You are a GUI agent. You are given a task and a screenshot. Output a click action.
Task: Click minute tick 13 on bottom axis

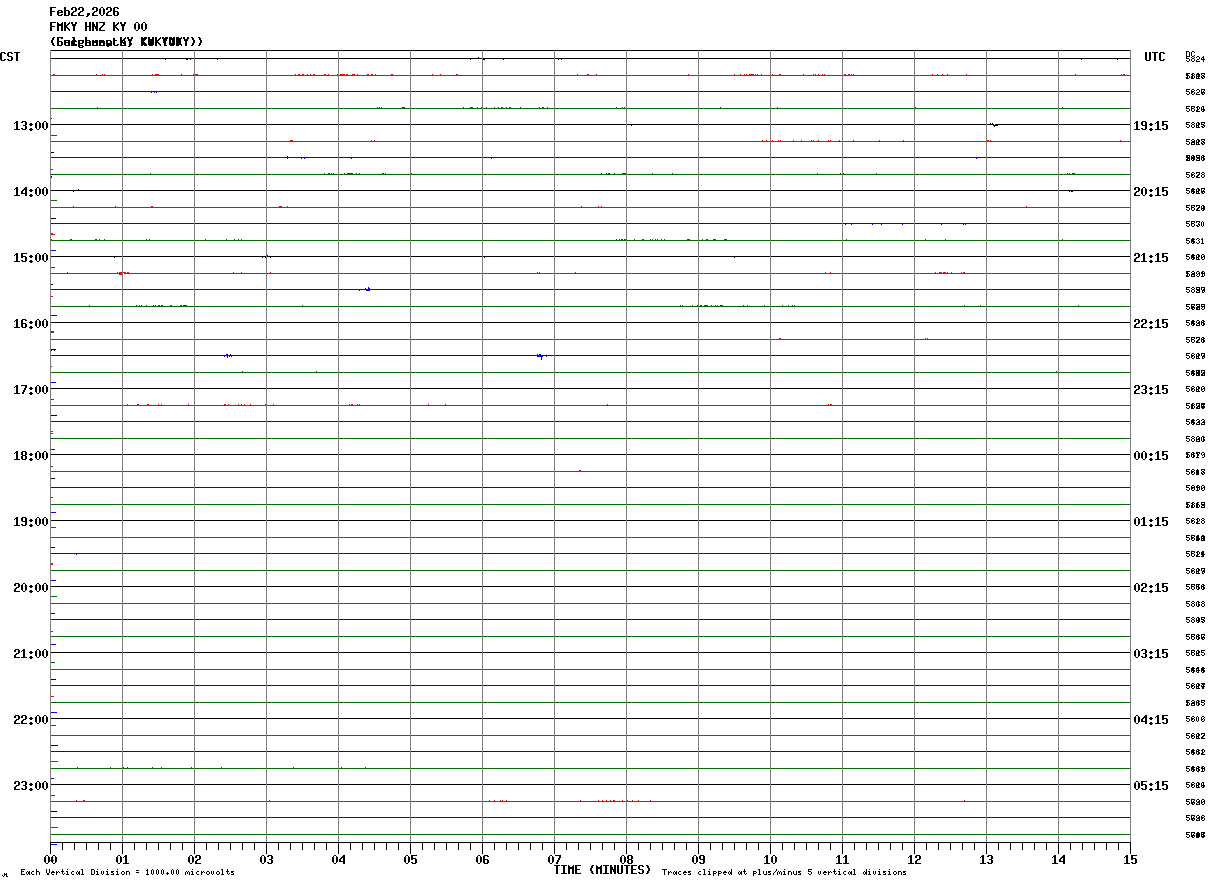click(x=986, y=859)
